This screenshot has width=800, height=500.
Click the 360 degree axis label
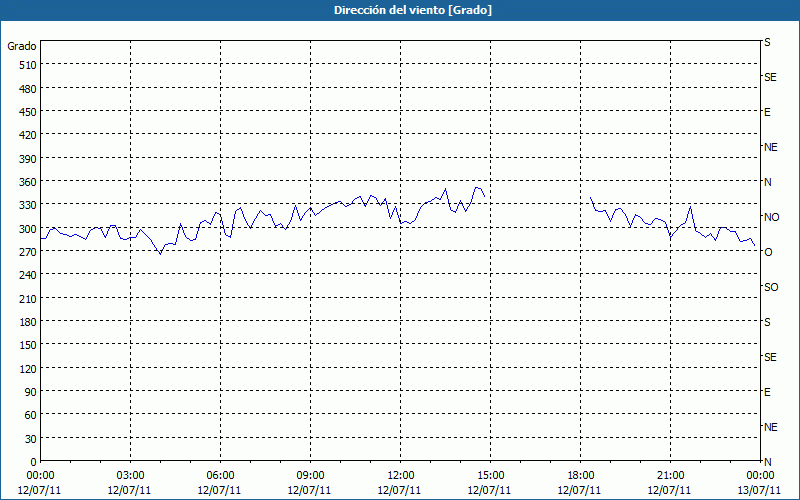pyautogui.click(x=28, y=182)
